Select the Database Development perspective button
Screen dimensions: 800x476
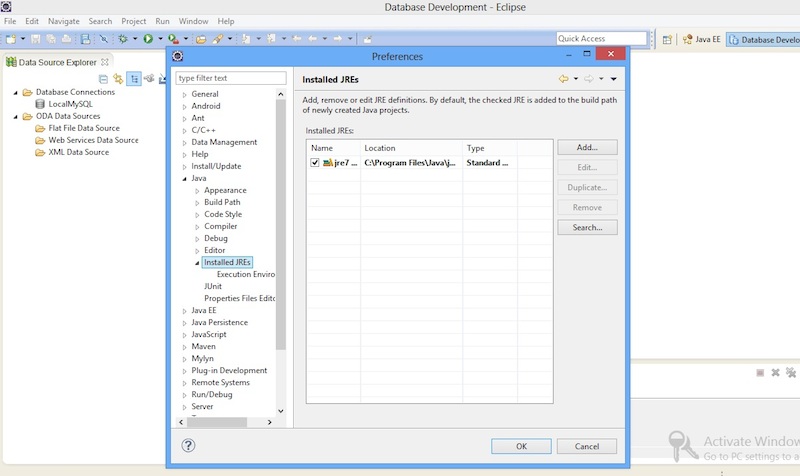click(x=763, y=39)
